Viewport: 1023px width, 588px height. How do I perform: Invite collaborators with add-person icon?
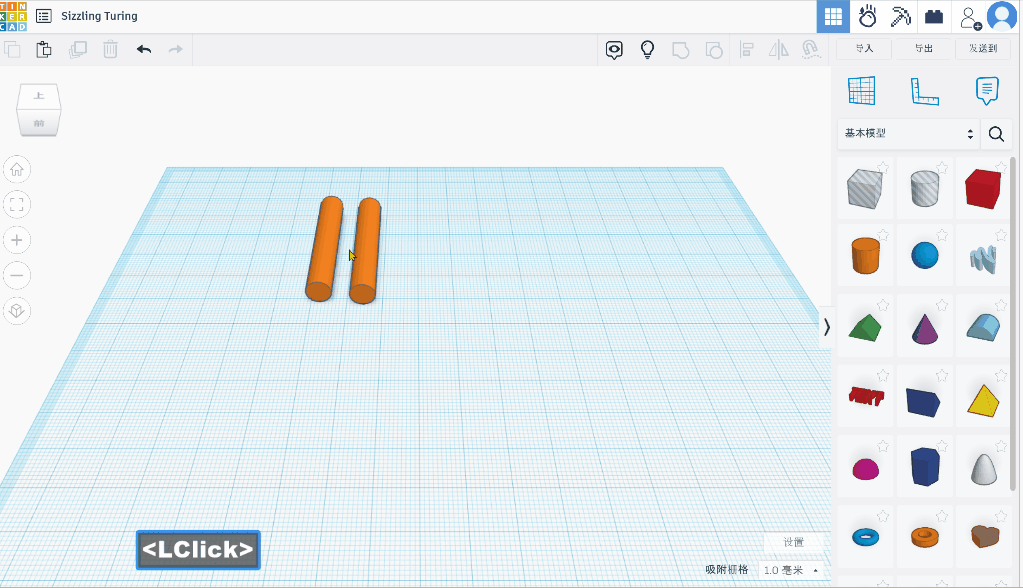(x=970, y=18)
